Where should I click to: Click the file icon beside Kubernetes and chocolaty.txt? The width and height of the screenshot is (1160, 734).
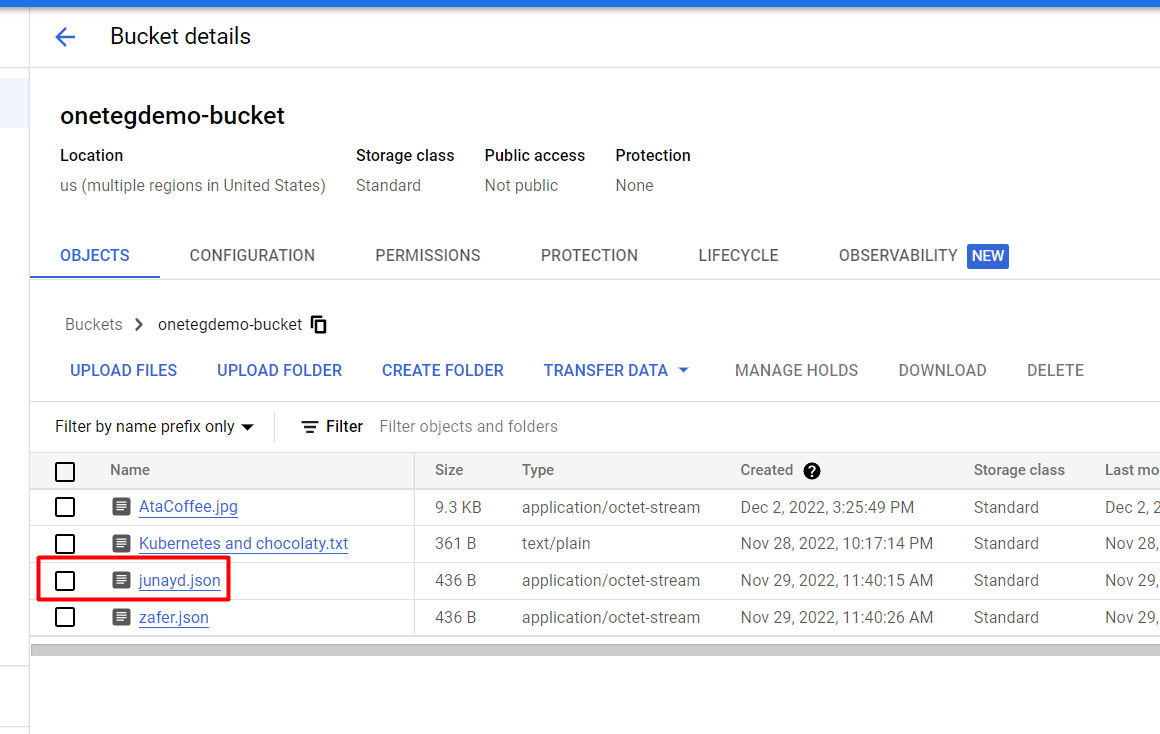122,544
